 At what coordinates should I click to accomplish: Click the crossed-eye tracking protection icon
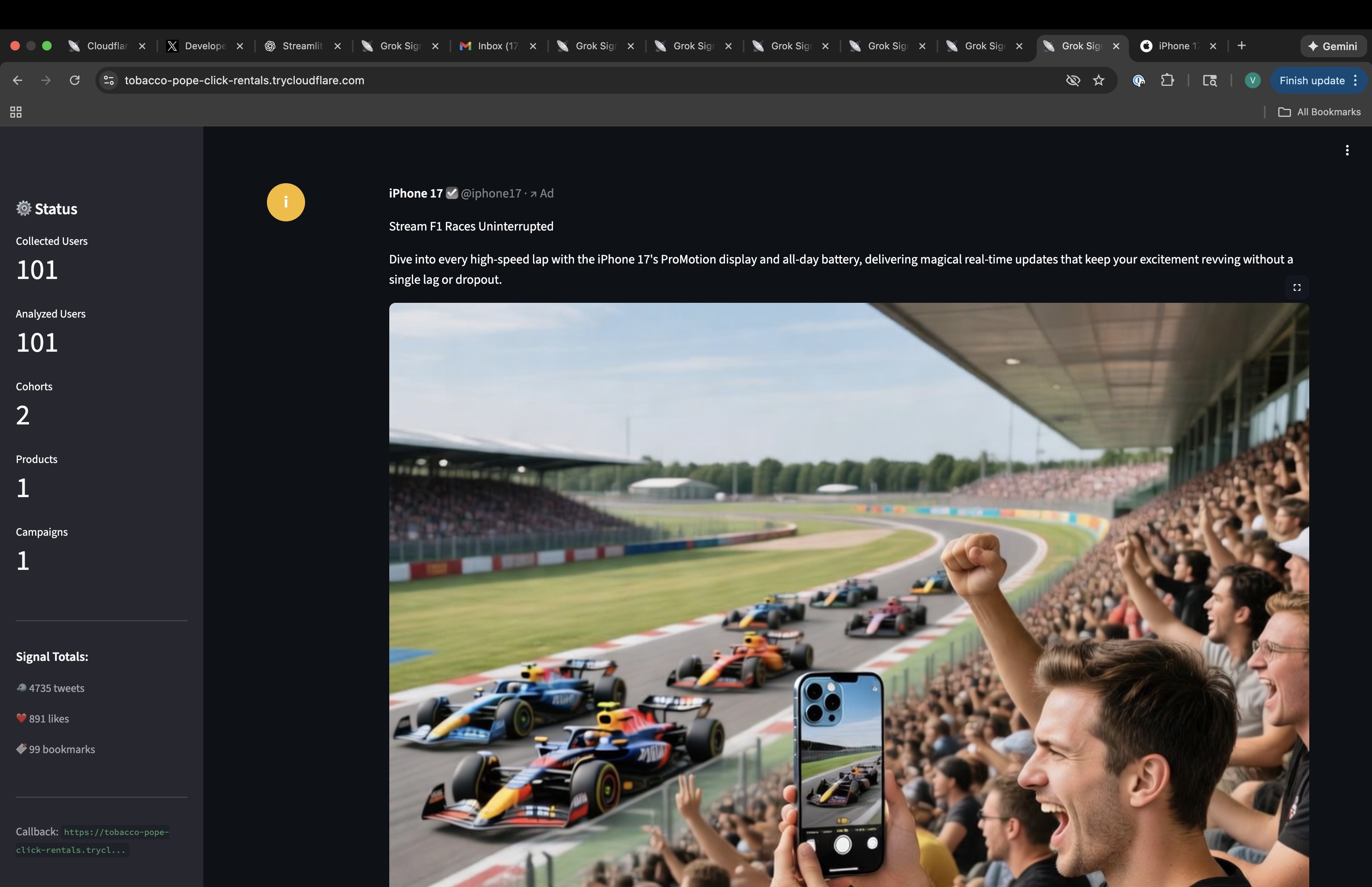tap(1072, 80)
